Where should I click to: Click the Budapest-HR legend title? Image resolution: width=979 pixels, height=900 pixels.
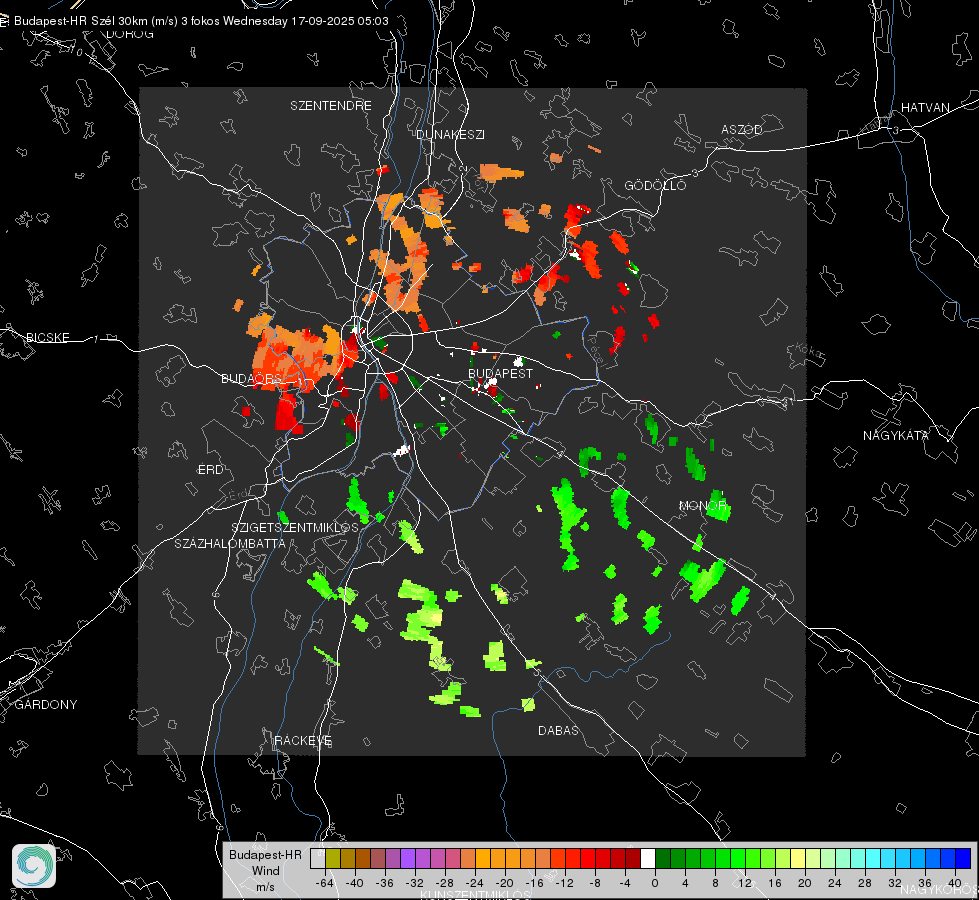click(x=265, y=854)
